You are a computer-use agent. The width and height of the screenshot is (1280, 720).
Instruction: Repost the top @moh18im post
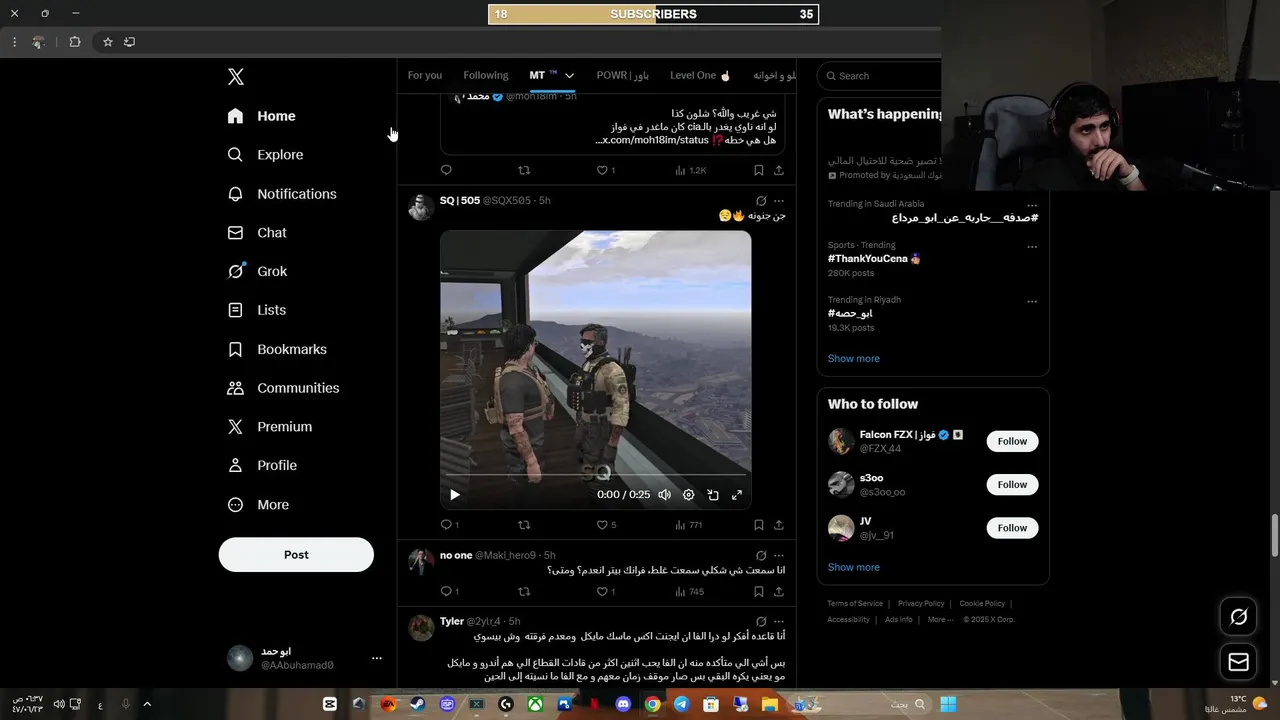pyautogui.click(x=524, y=171)
